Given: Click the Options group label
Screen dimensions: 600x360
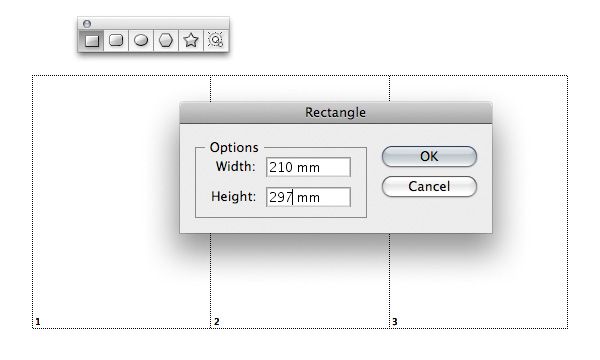Looking at the screenshot, I should [234, 148].
